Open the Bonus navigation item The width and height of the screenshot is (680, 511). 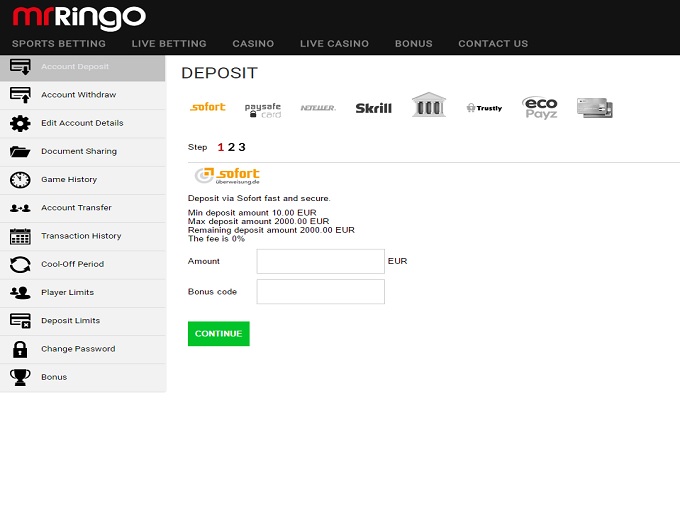coord(413,44)
